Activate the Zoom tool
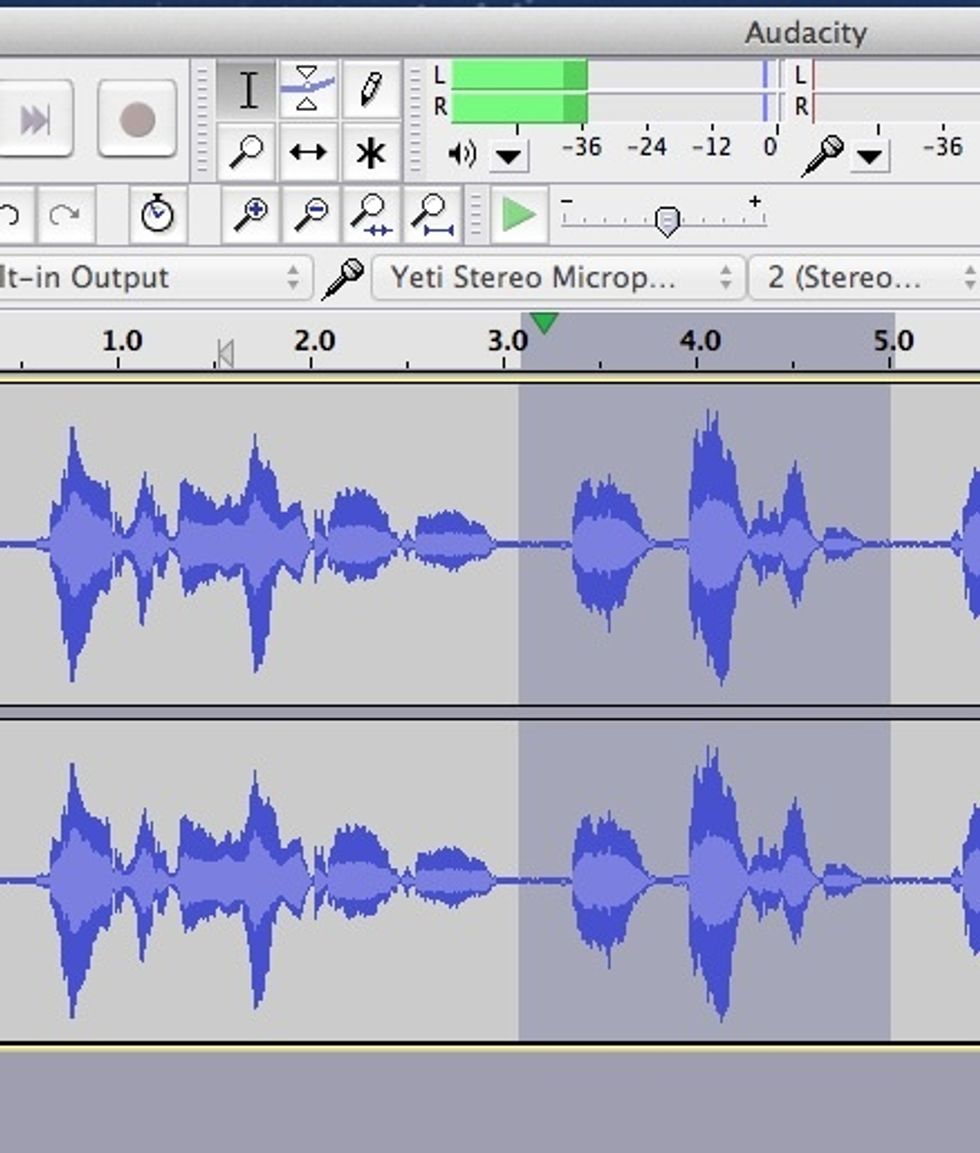980x1153 pixels. click(x=248, y=152)
